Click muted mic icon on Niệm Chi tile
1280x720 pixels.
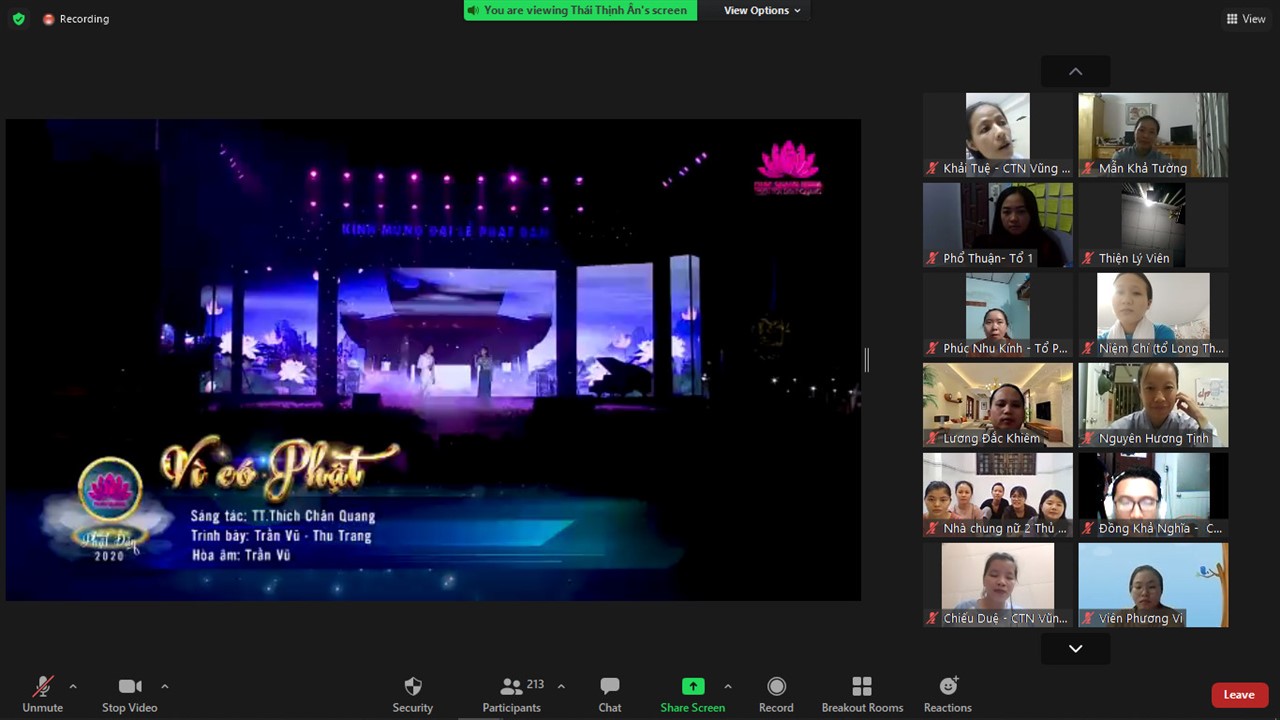(x=1088, y=348)
